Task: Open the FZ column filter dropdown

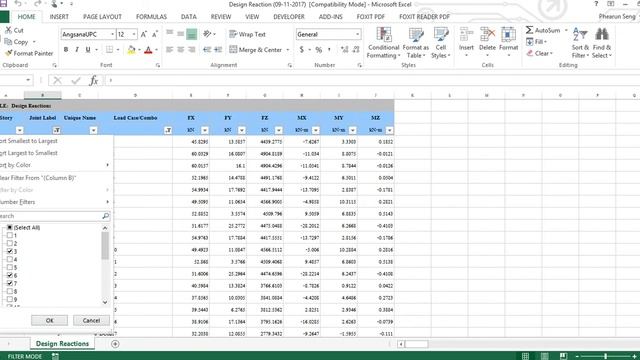Action: (x=278, y=130)
